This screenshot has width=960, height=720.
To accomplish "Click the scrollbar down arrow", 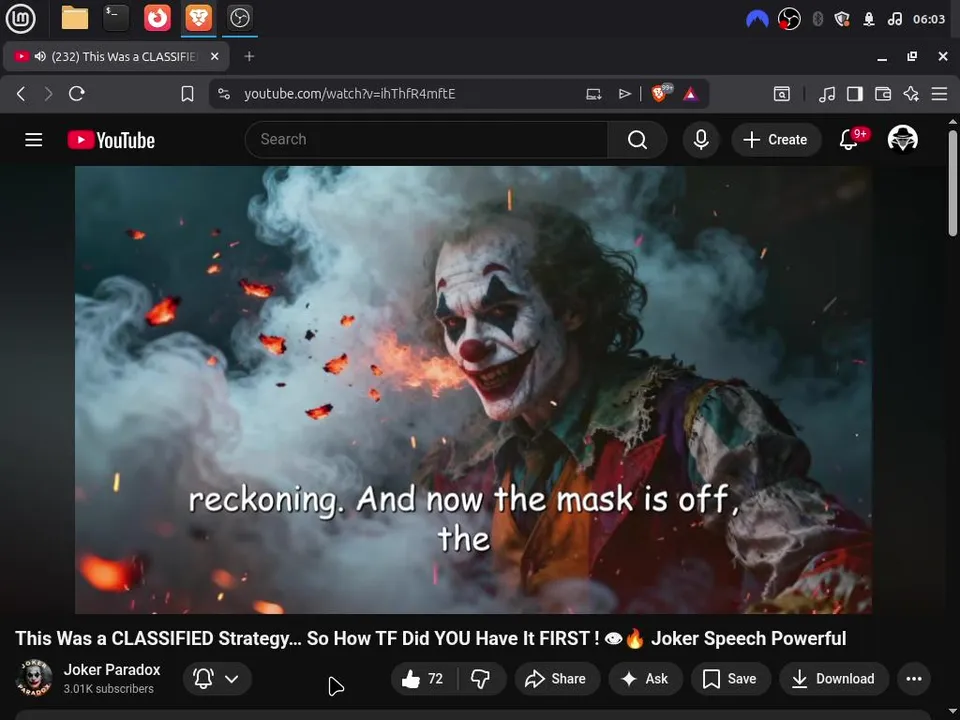I will (x=953, y=713).
